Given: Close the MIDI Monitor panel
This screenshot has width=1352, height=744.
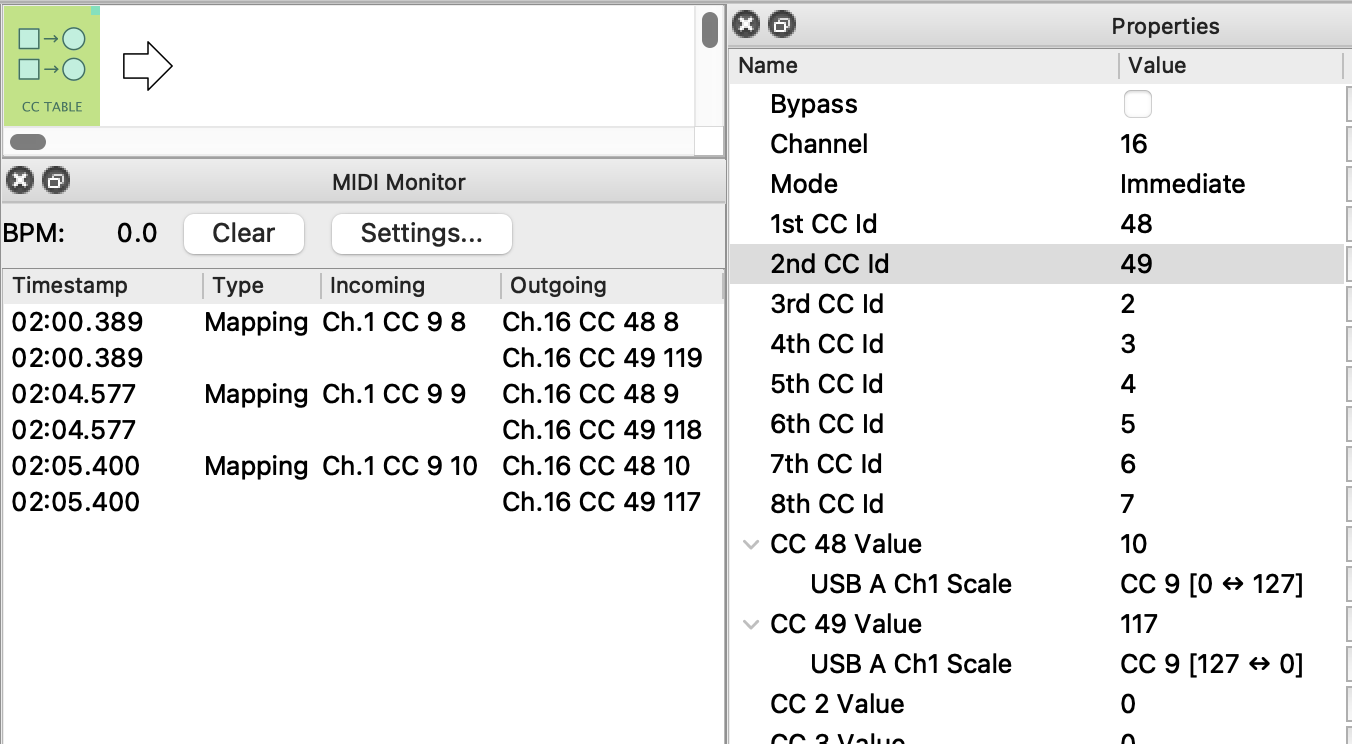Looking at the screenshot, I should click(x=20, y=181).
